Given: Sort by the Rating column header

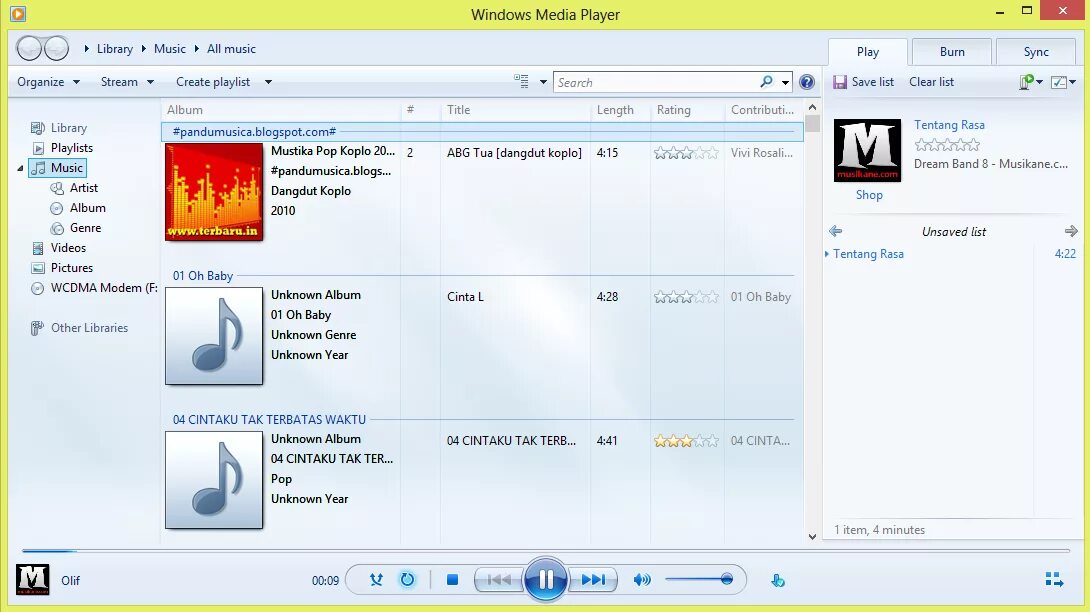Looking at the screenshot, I should (x=674, y=110).
